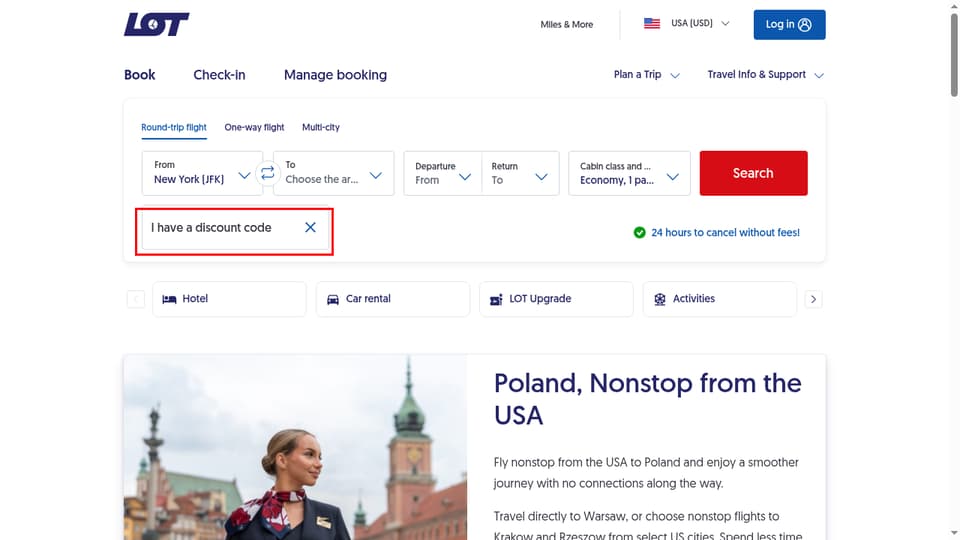Image resolution: width=960 pixels, height=540 pixels.
Task: Open 24 hours to cancel without fees link
Action: (x=726, y=233)
